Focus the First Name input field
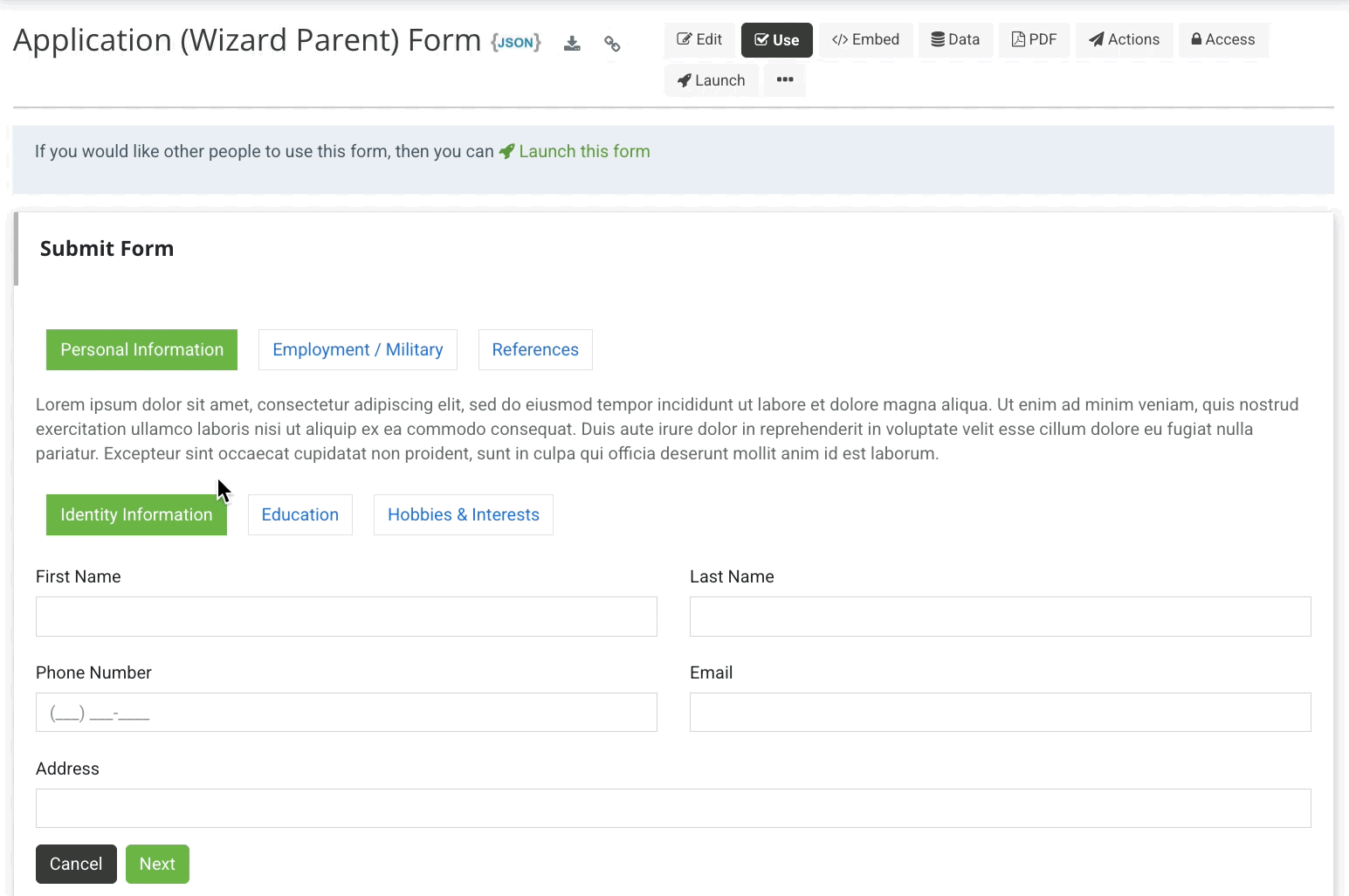 [x=346, y=617]
